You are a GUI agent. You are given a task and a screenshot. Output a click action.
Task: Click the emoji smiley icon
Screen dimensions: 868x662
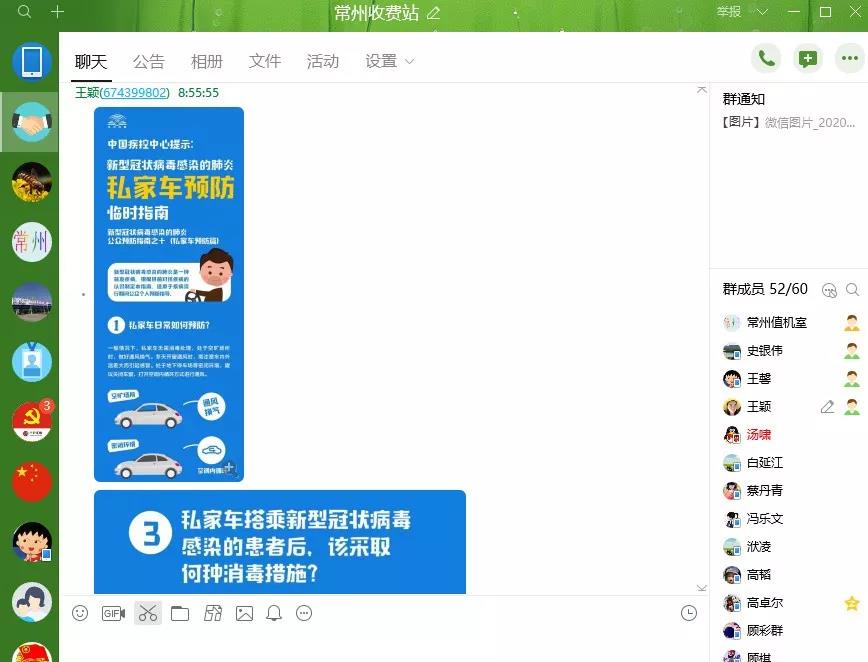coord(80,613)
